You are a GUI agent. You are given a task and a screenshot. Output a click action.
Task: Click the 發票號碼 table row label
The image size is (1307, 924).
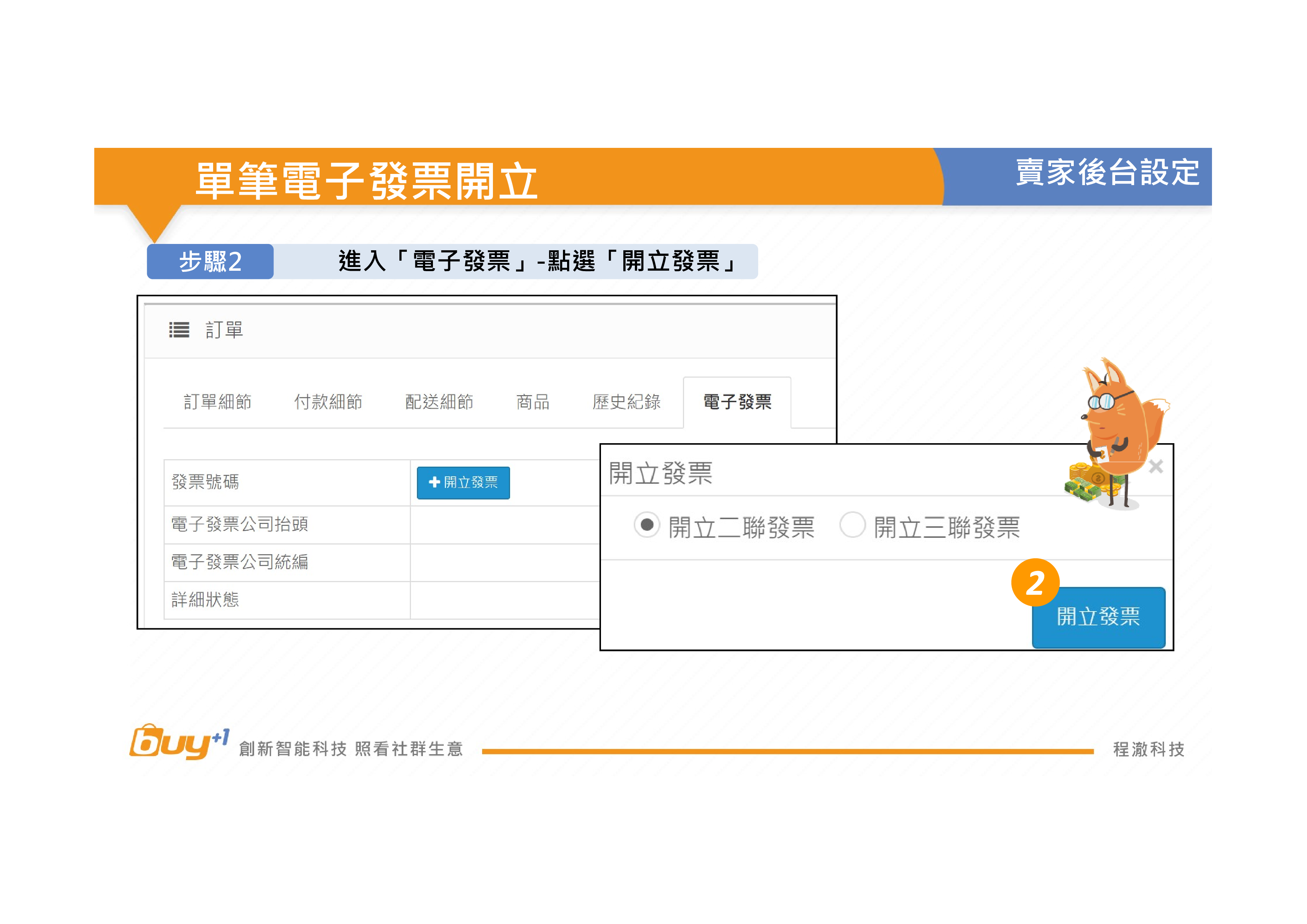point(206,482)
